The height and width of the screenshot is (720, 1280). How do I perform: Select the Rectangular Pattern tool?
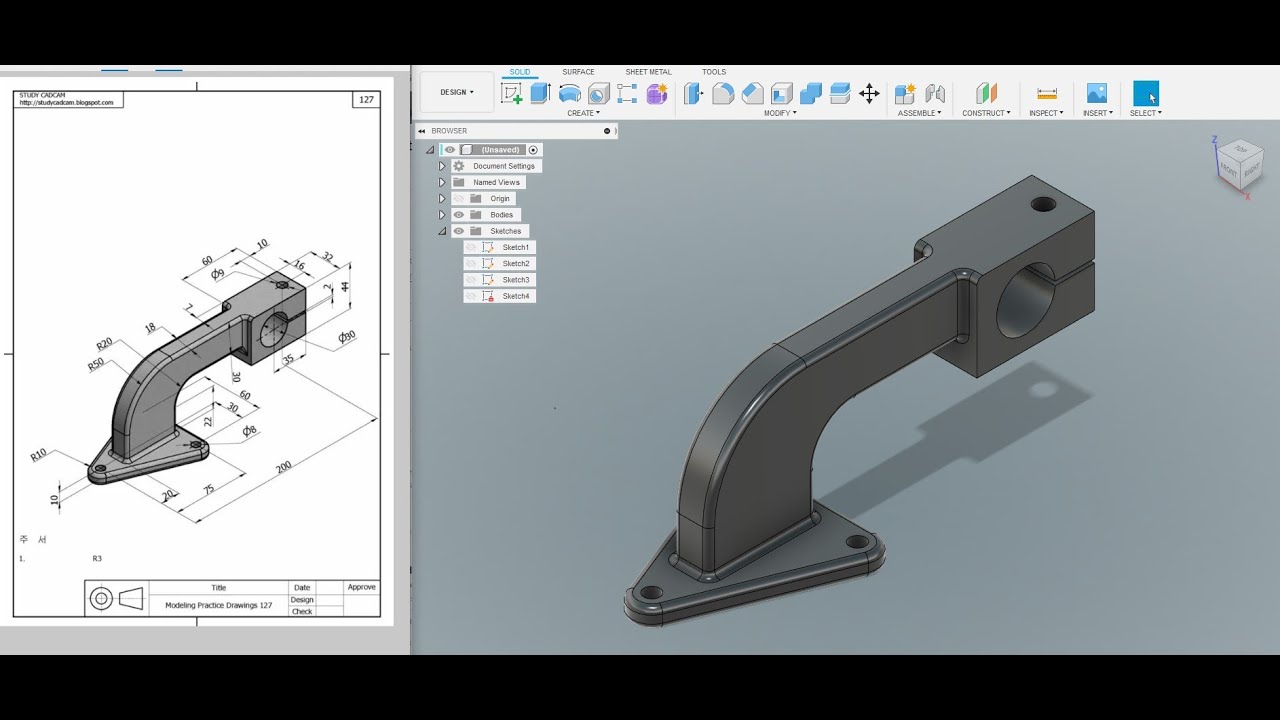coord(628,94)
